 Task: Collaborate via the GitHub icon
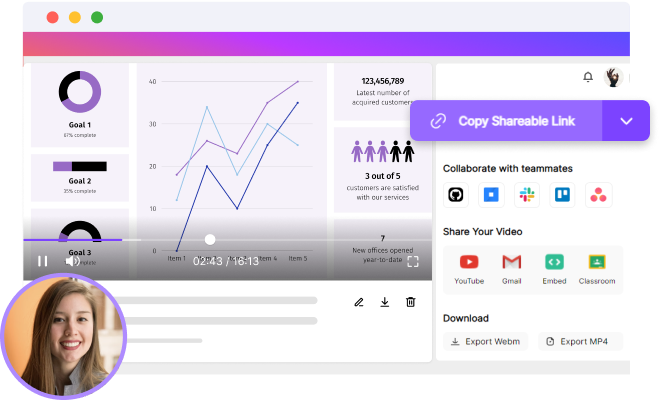[455, 195]
